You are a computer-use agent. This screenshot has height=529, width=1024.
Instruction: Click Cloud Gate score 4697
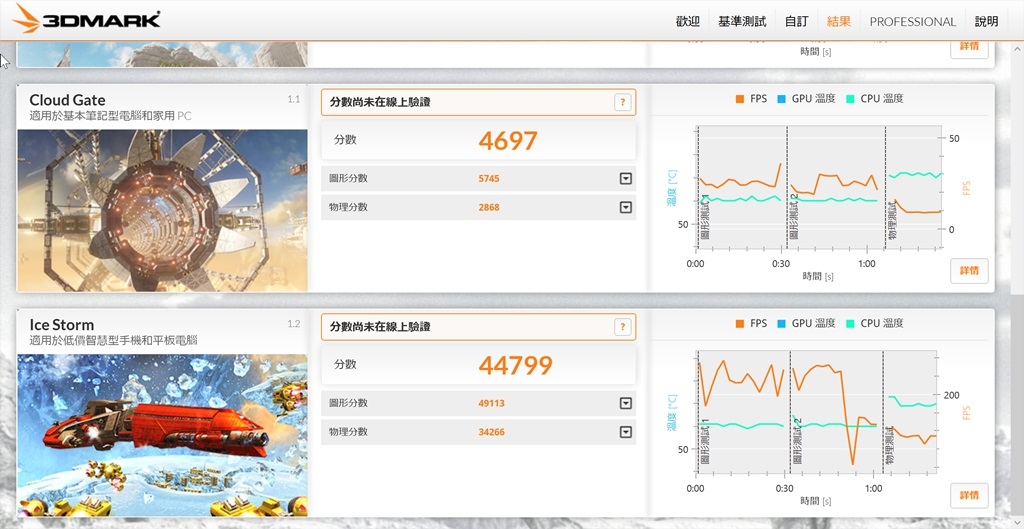click(x=507, y=140)
